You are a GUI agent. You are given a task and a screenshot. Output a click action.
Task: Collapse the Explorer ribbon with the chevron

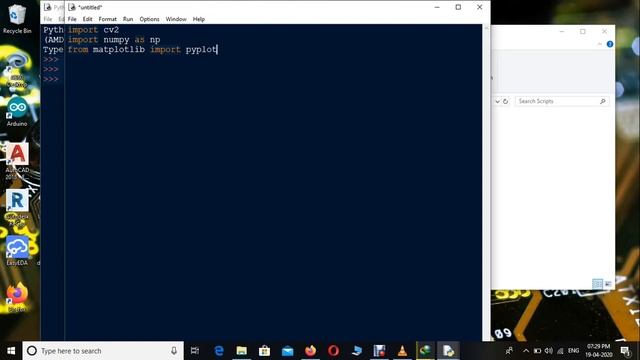600,44
